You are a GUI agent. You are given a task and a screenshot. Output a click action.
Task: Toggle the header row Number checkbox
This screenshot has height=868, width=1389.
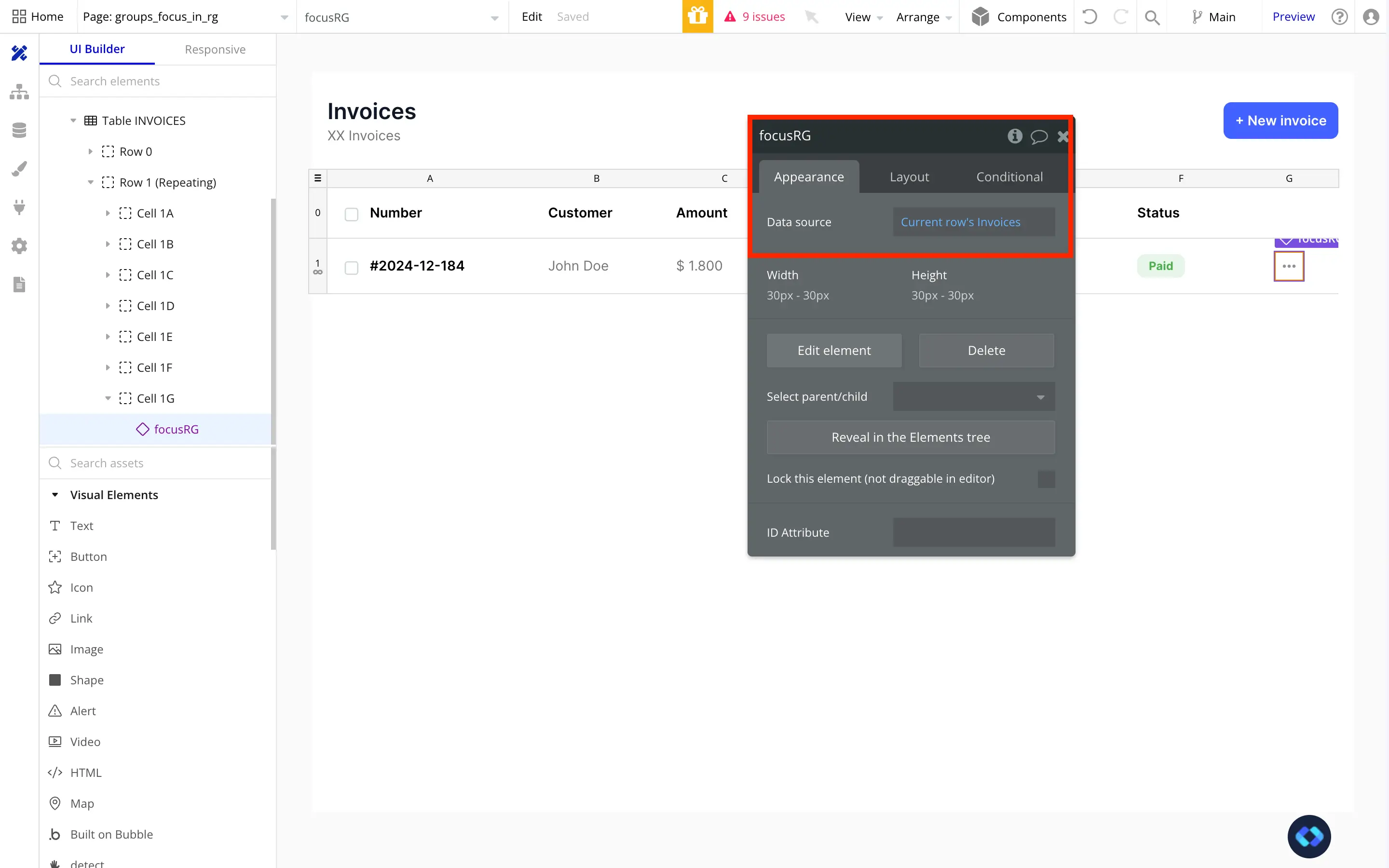click(351, 214)
